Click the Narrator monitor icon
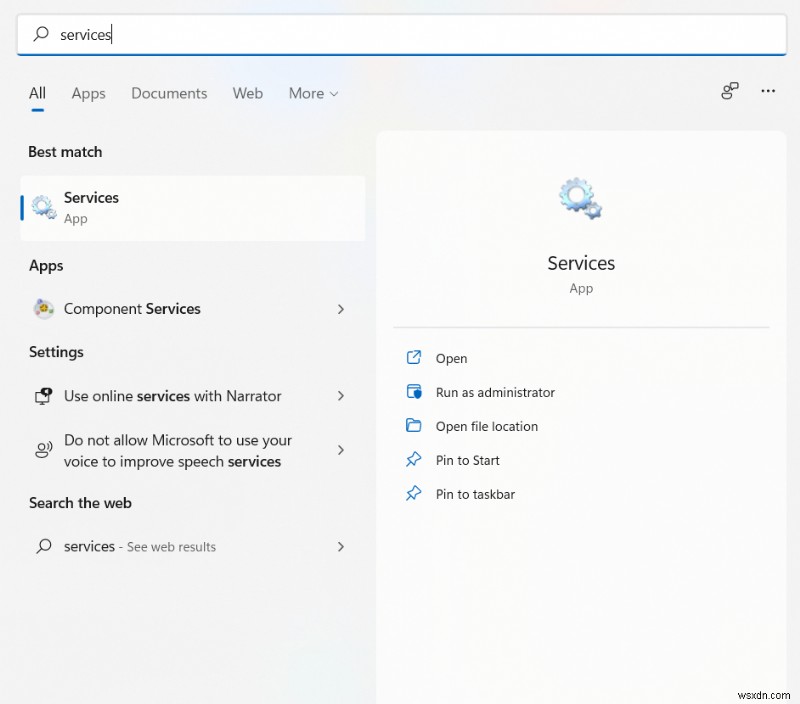 pyautogui.click(x=42, y=396)
